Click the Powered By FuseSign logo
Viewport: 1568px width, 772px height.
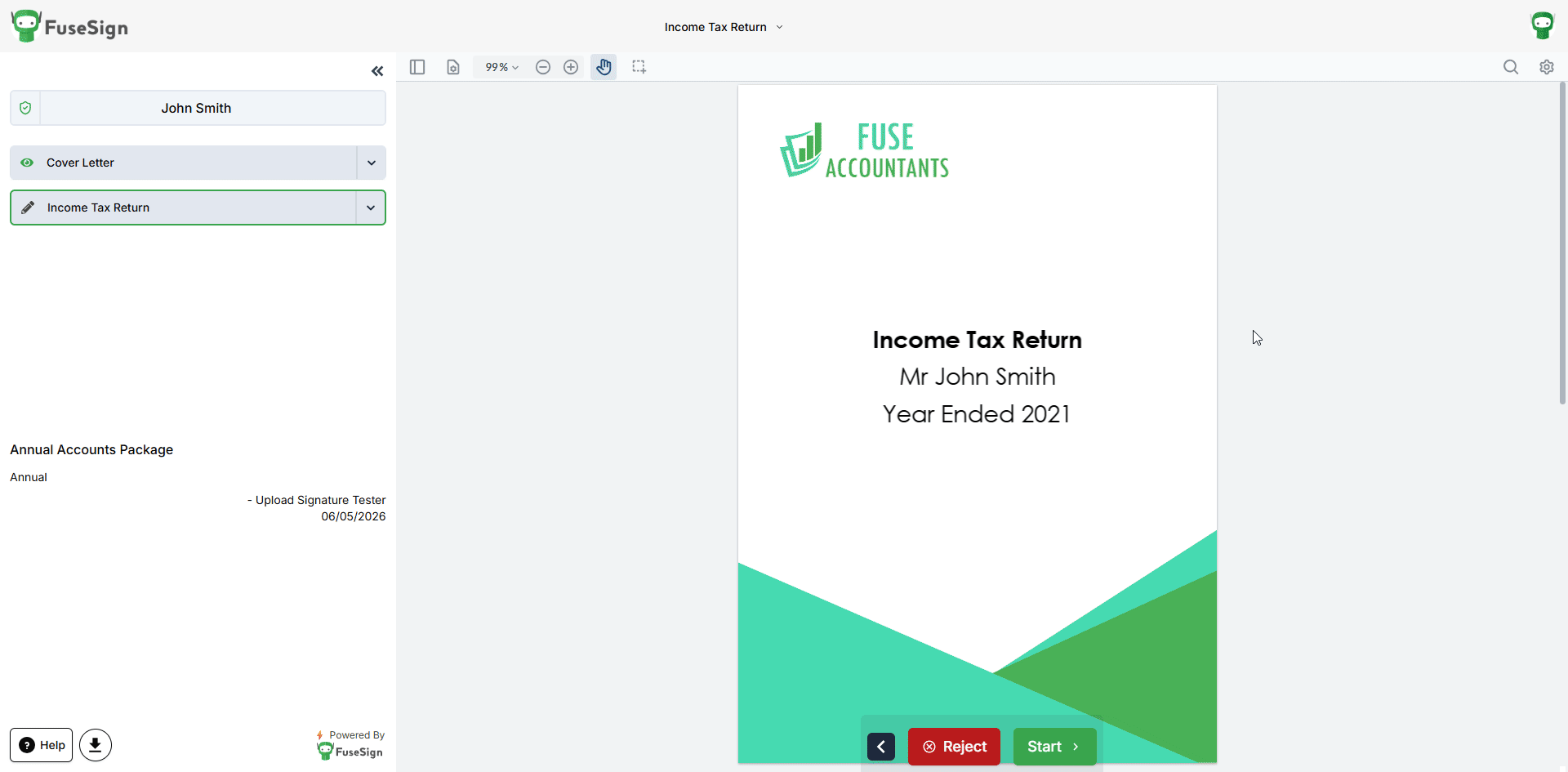[x=350, y=744]
